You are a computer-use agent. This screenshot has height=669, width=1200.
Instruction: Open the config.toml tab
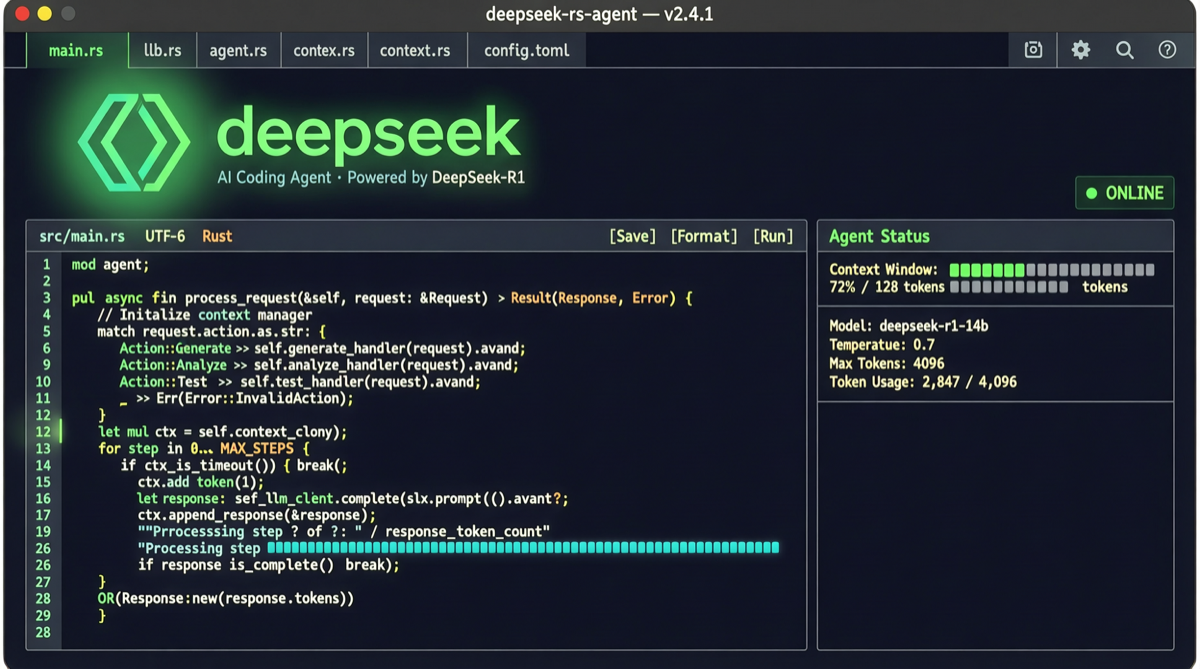[x=526, y=50]
